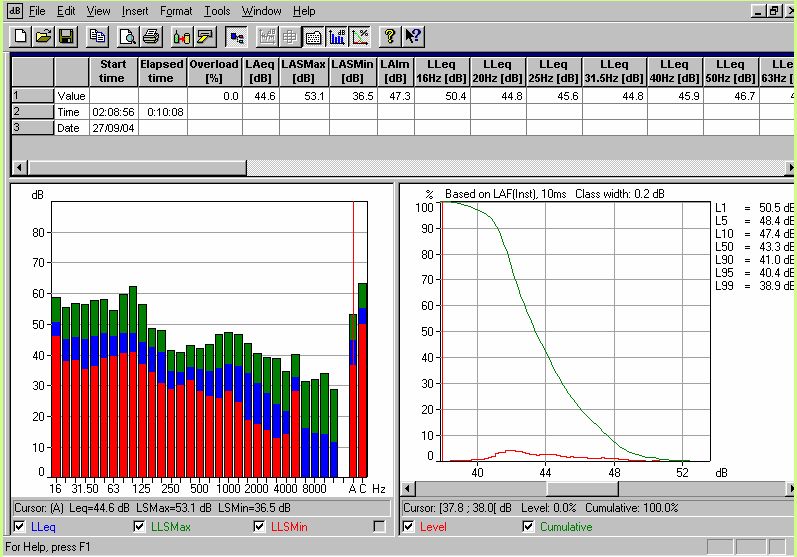The height and width of the screenshot is (557, 797).
Task: Click the '36.5' LASMin value cell
Action: 353,96
